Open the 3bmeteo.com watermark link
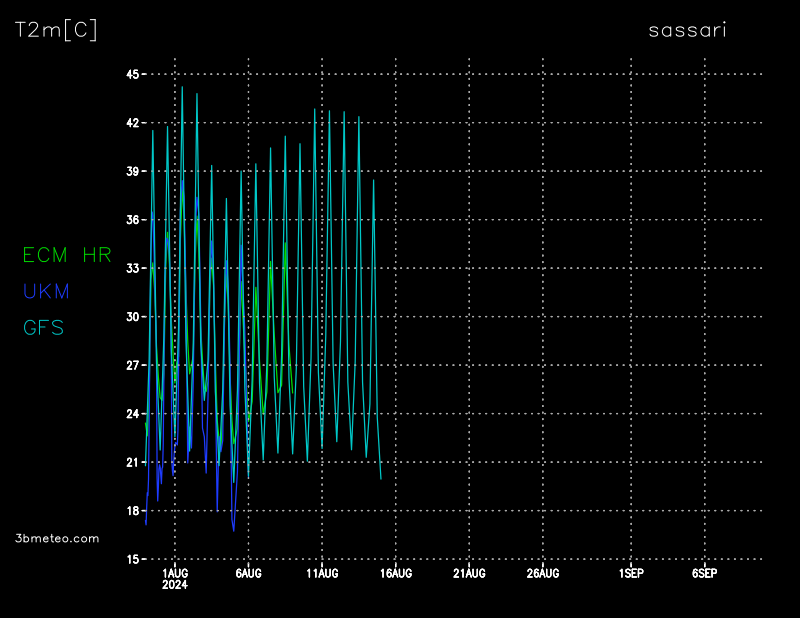 pyautogui.click(x=57, y=538)
